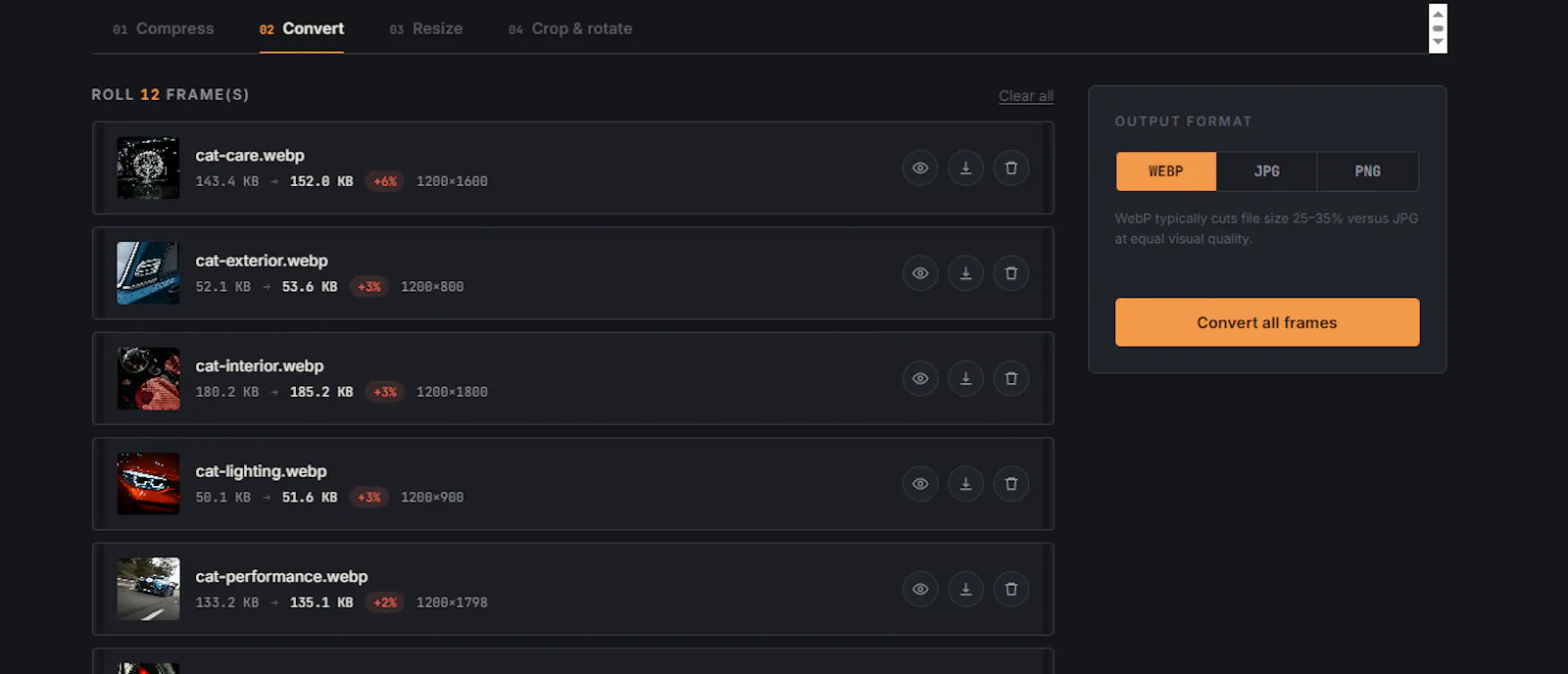Download the cat-lighting.webp file
The height and width of the screenshot is (674, 1568).
(x=965, y=484)
